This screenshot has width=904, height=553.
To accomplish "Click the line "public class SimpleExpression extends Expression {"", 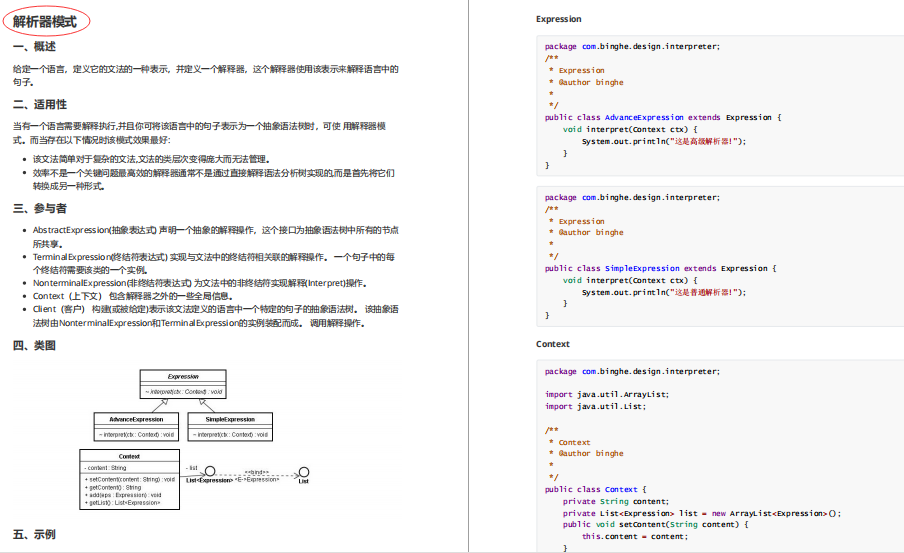I will (661, 268).
